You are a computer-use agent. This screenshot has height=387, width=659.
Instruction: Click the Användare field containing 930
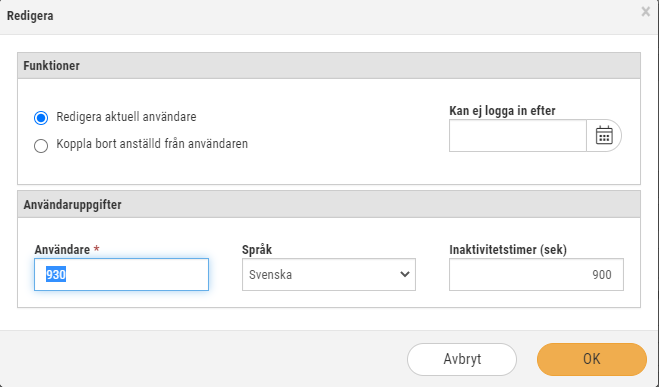121,274
